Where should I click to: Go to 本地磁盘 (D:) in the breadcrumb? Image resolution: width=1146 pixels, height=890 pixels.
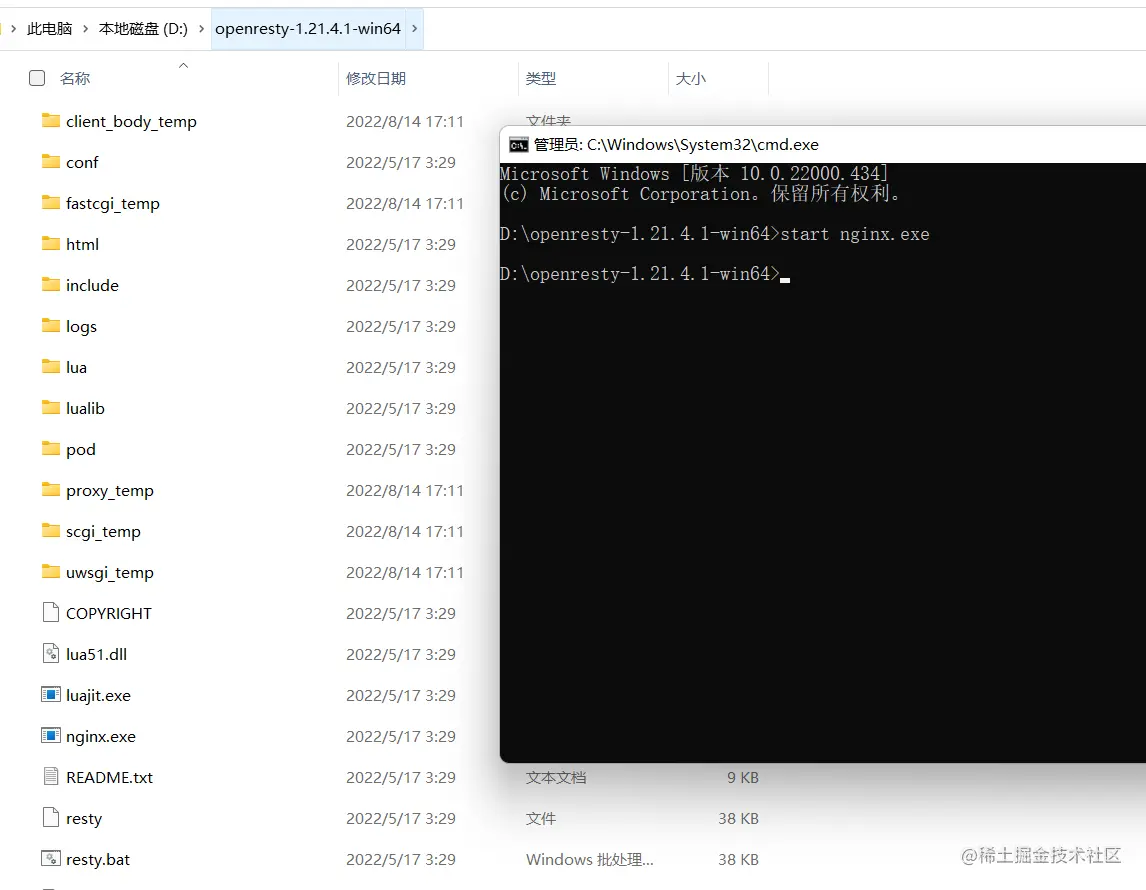143,28
